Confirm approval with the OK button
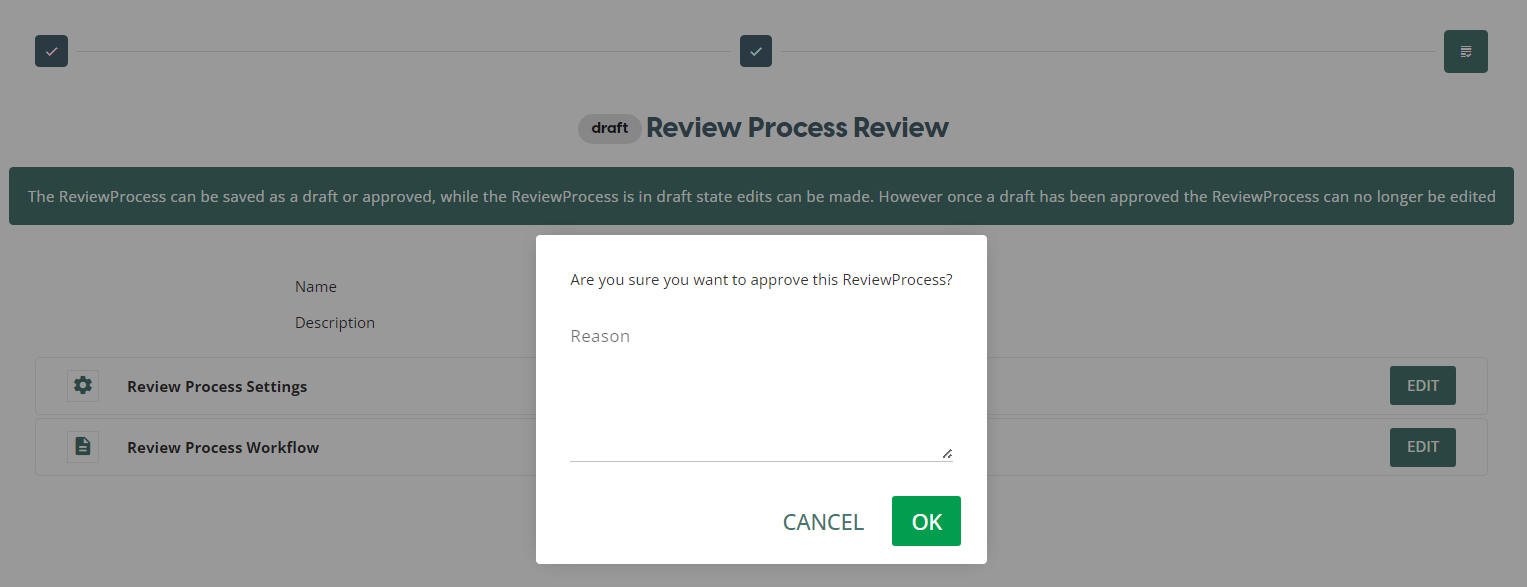The height and width of the screenshot is (587, 1527). [926, 521]
